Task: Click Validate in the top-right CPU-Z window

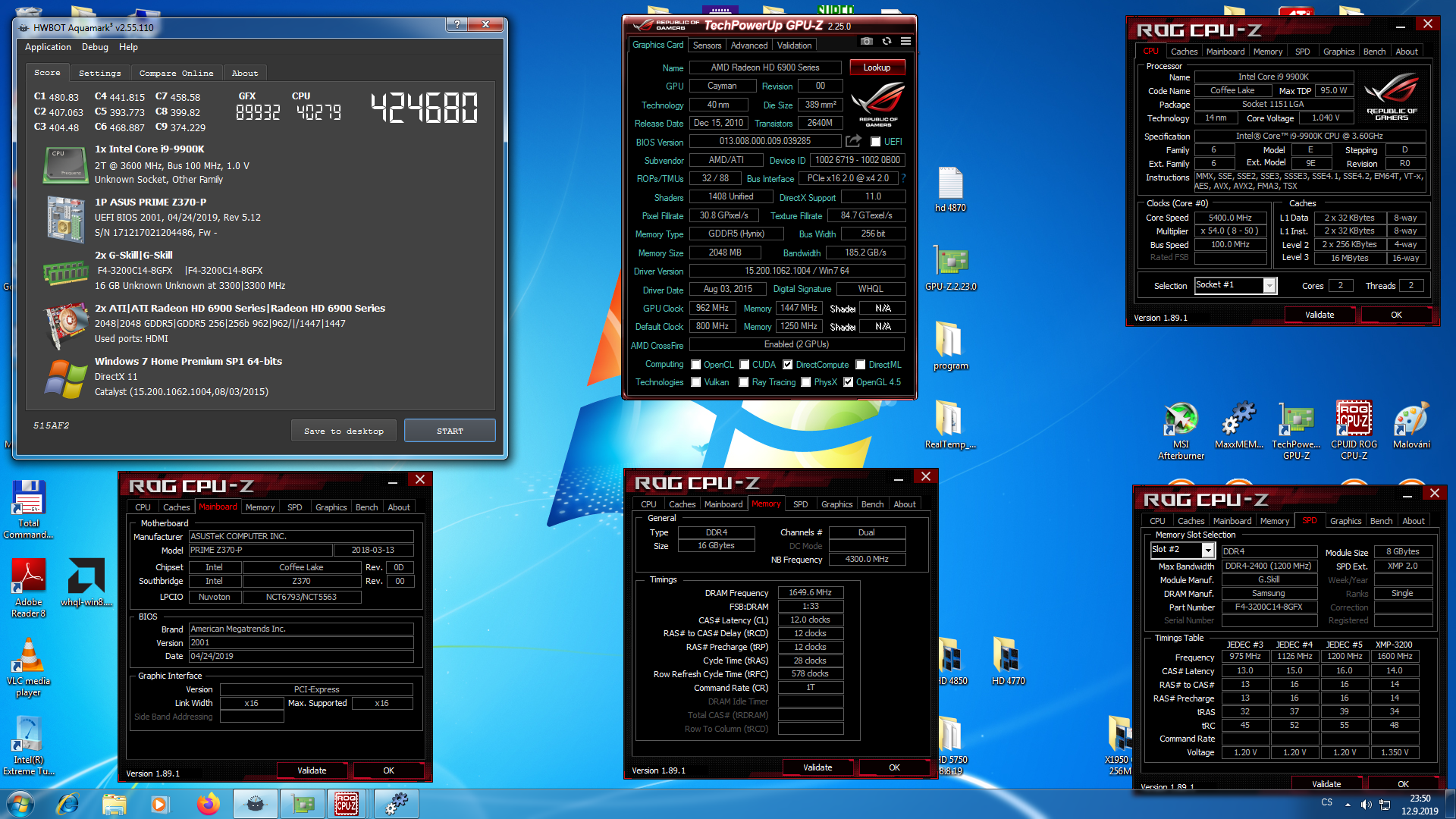Action: 1319,315
